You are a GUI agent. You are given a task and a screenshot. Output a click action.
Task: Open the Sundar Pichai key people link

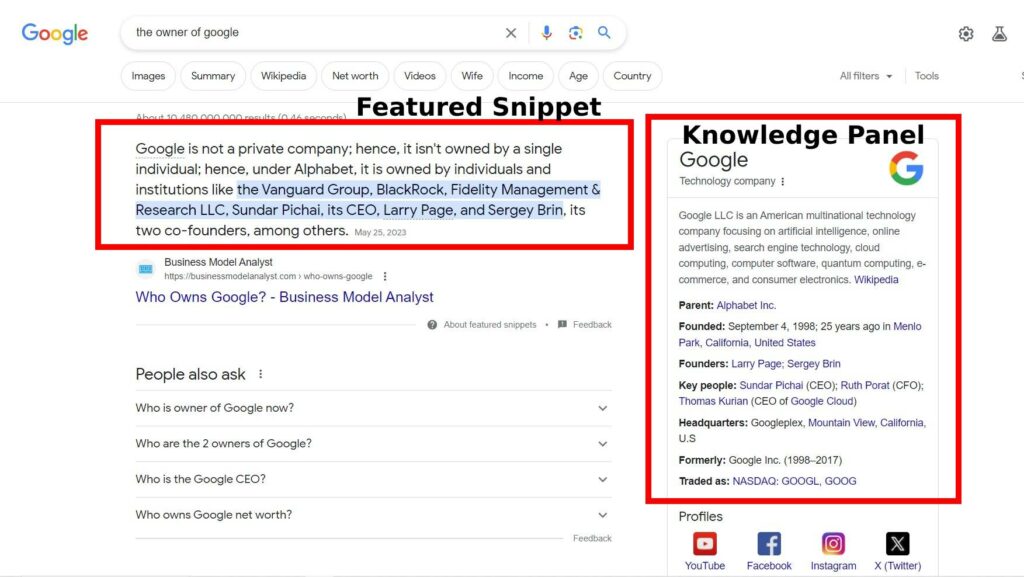(x=771, y=385)
